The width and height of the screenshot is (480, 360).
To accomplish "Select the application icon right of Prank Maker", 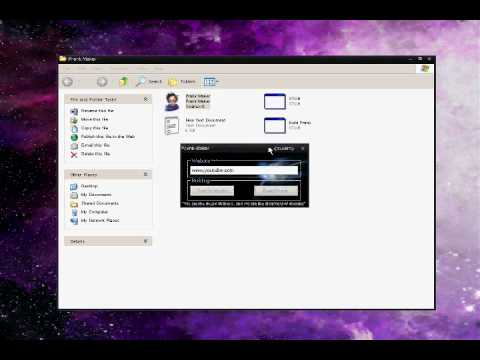I will tap(275, 102).
